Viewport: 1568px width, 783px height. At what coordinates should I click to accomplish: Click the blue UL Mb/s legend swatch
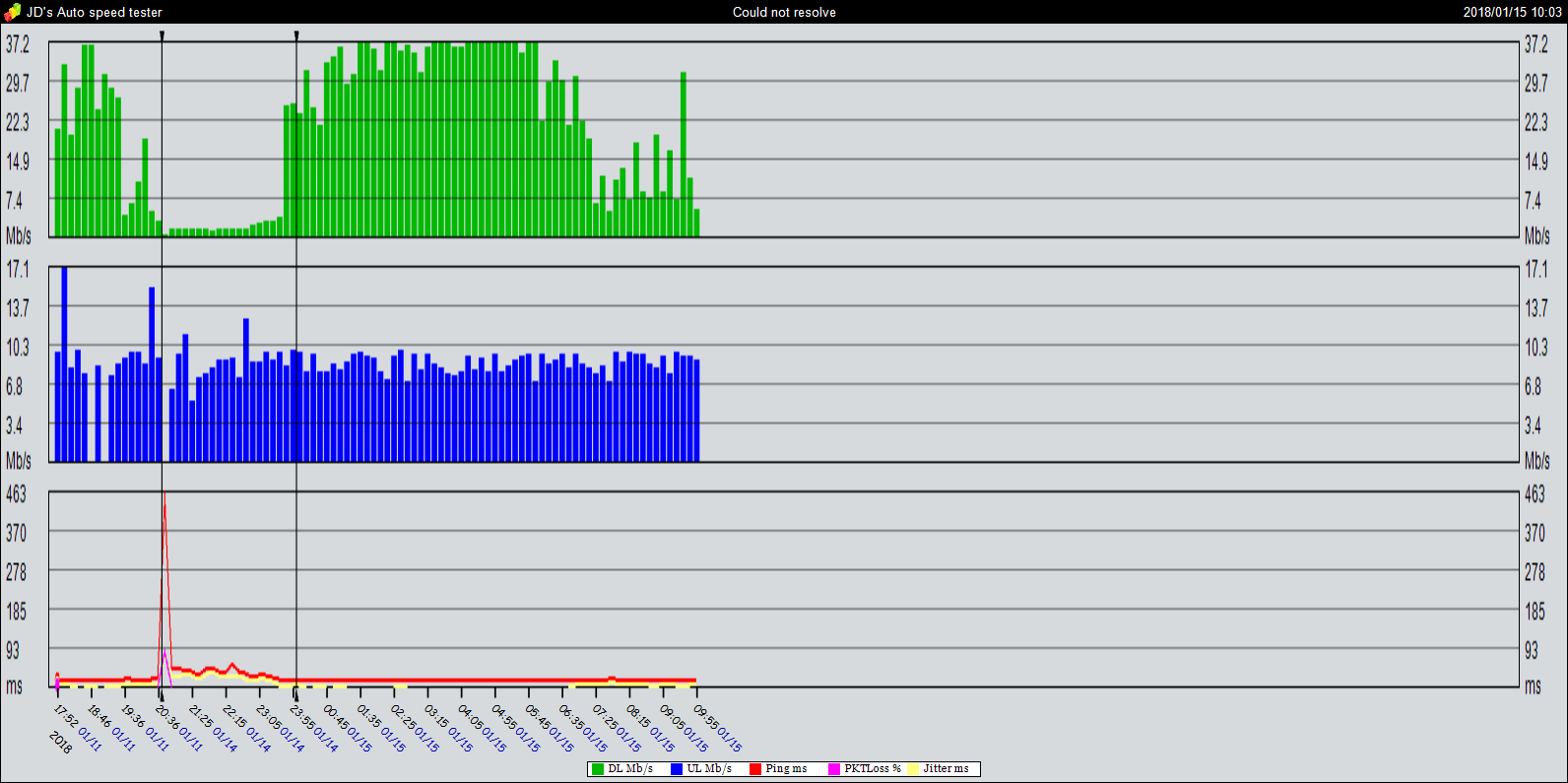tap(677, 769)
